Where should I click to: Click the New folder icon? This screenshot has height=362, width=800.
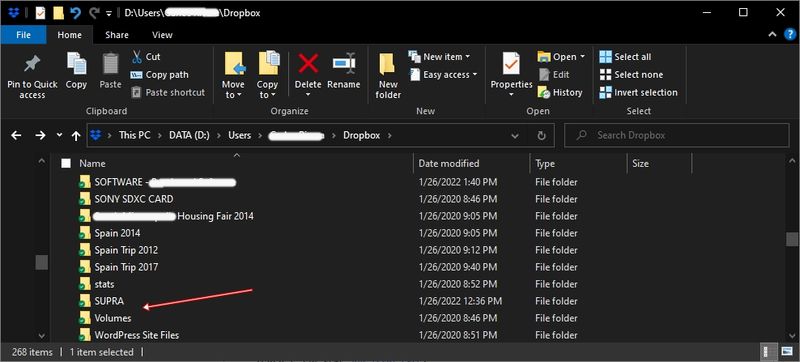[x=387, y=64]
